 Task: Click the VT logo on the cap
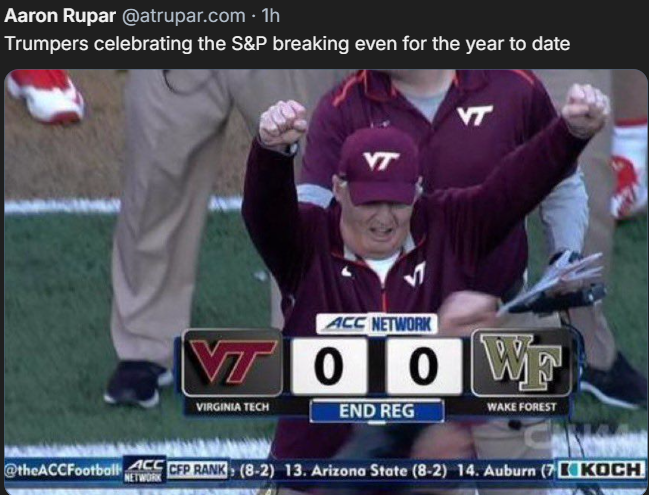381,161
